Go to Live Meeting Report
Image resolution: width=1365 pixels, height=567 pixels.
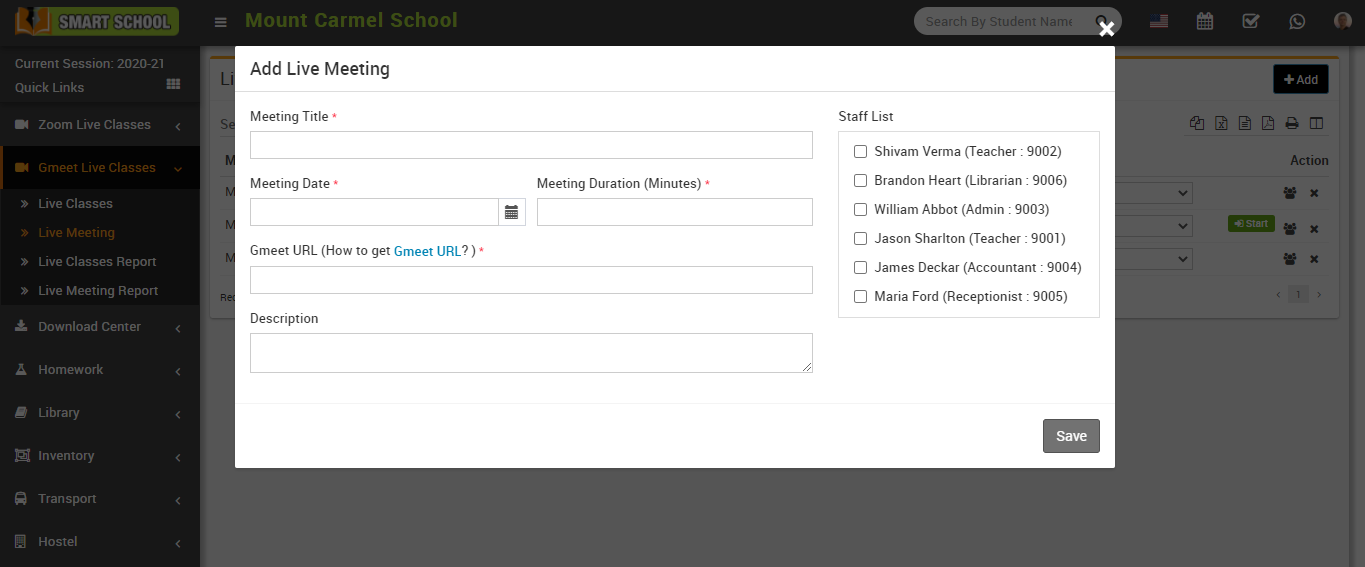pos(98,291)
